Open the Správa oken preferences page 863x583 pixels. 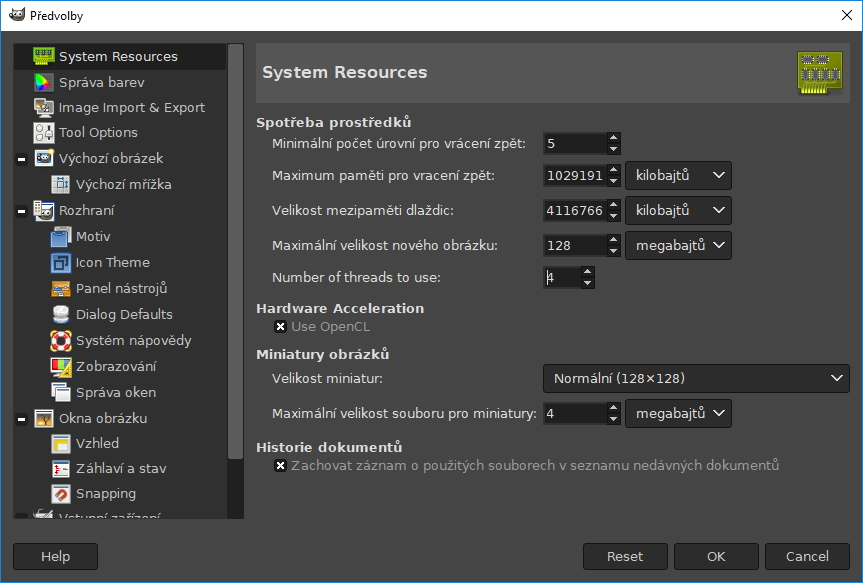click(115, 393)
